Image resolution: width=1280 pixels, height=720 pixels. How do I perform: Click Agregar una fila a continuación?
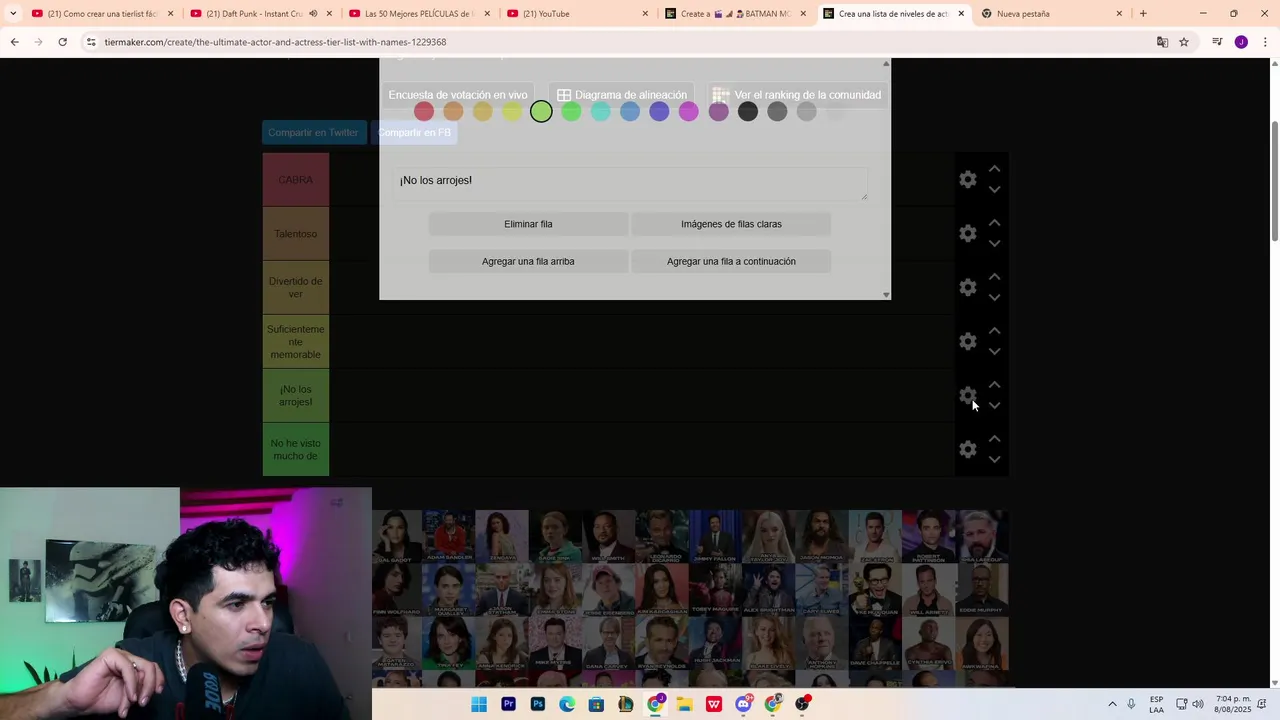731,261
